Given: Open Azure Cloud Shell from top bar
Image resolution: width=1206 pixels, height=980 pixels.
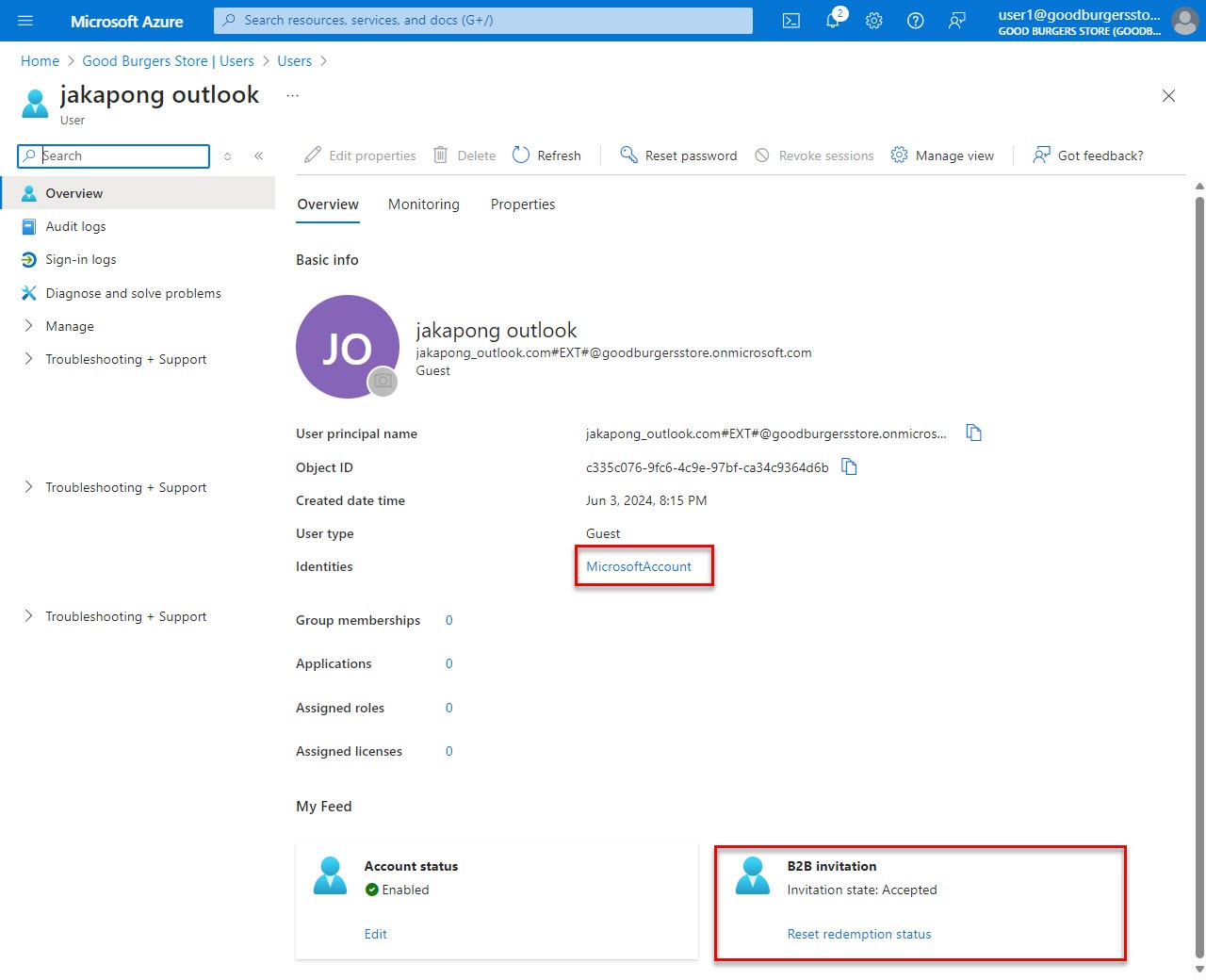Looking at the screenshot, I should [790, 20].
